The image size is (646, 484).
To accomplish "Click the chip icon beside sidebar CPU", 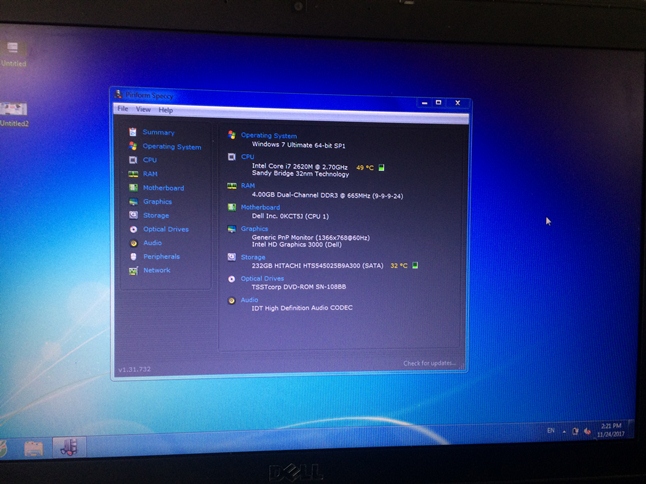I will click(133, 160).
